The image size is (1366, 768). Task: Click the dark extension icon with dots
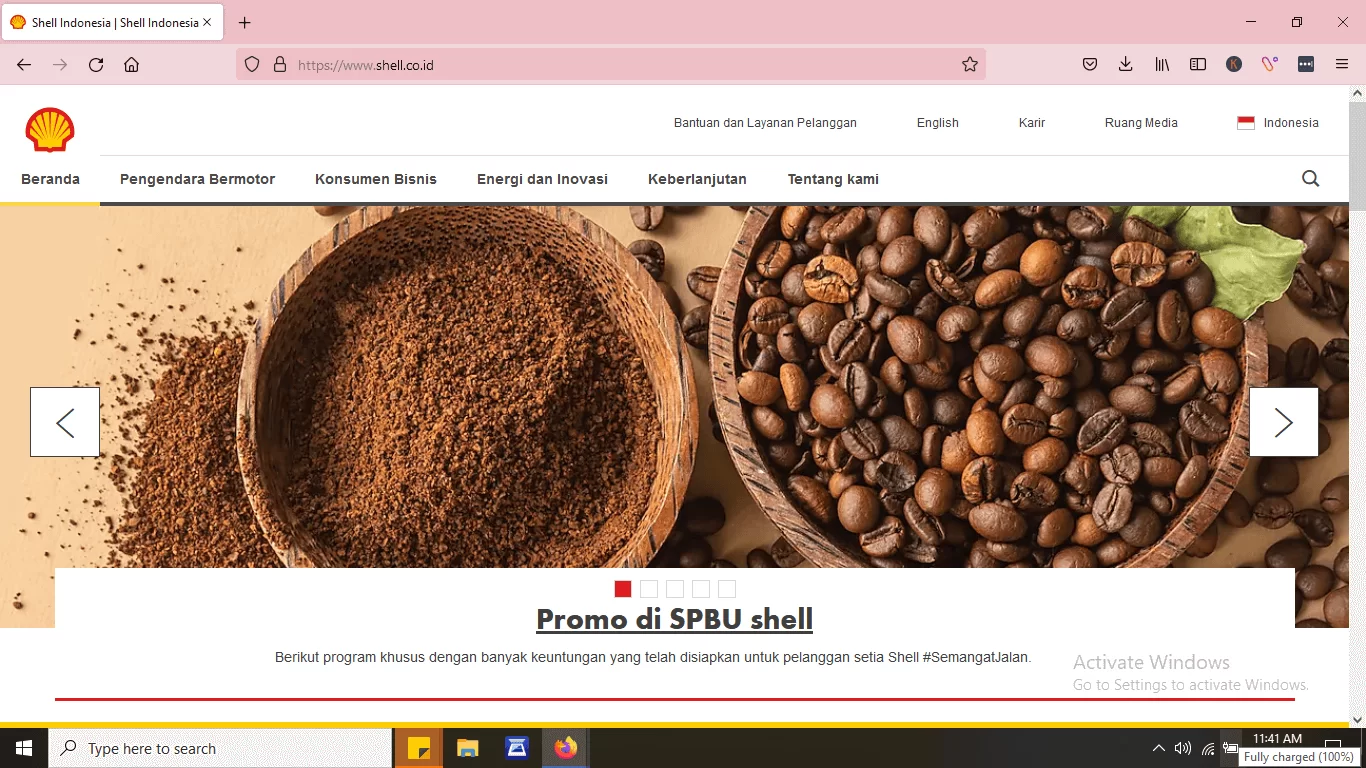(1306, 65)
